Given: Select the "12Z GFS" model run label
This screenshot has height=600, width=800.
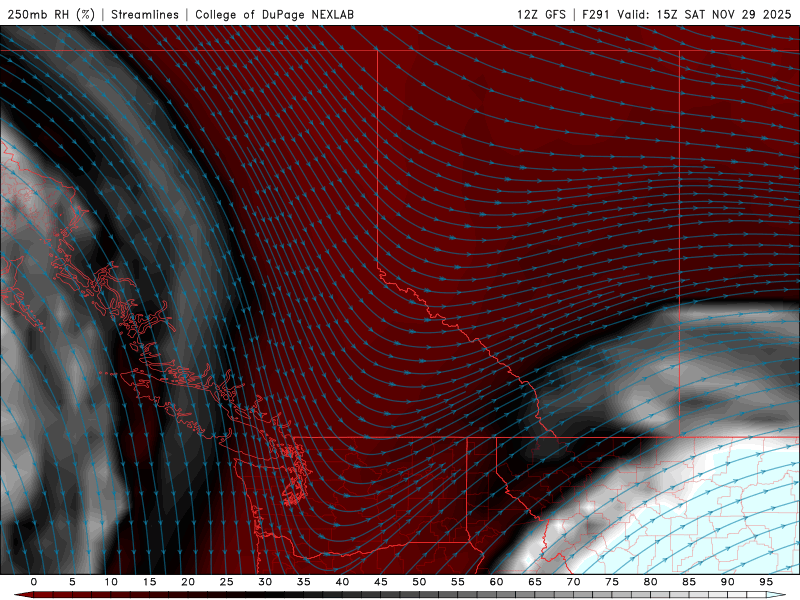Looking at the screenshot, I should click(541, 14).
